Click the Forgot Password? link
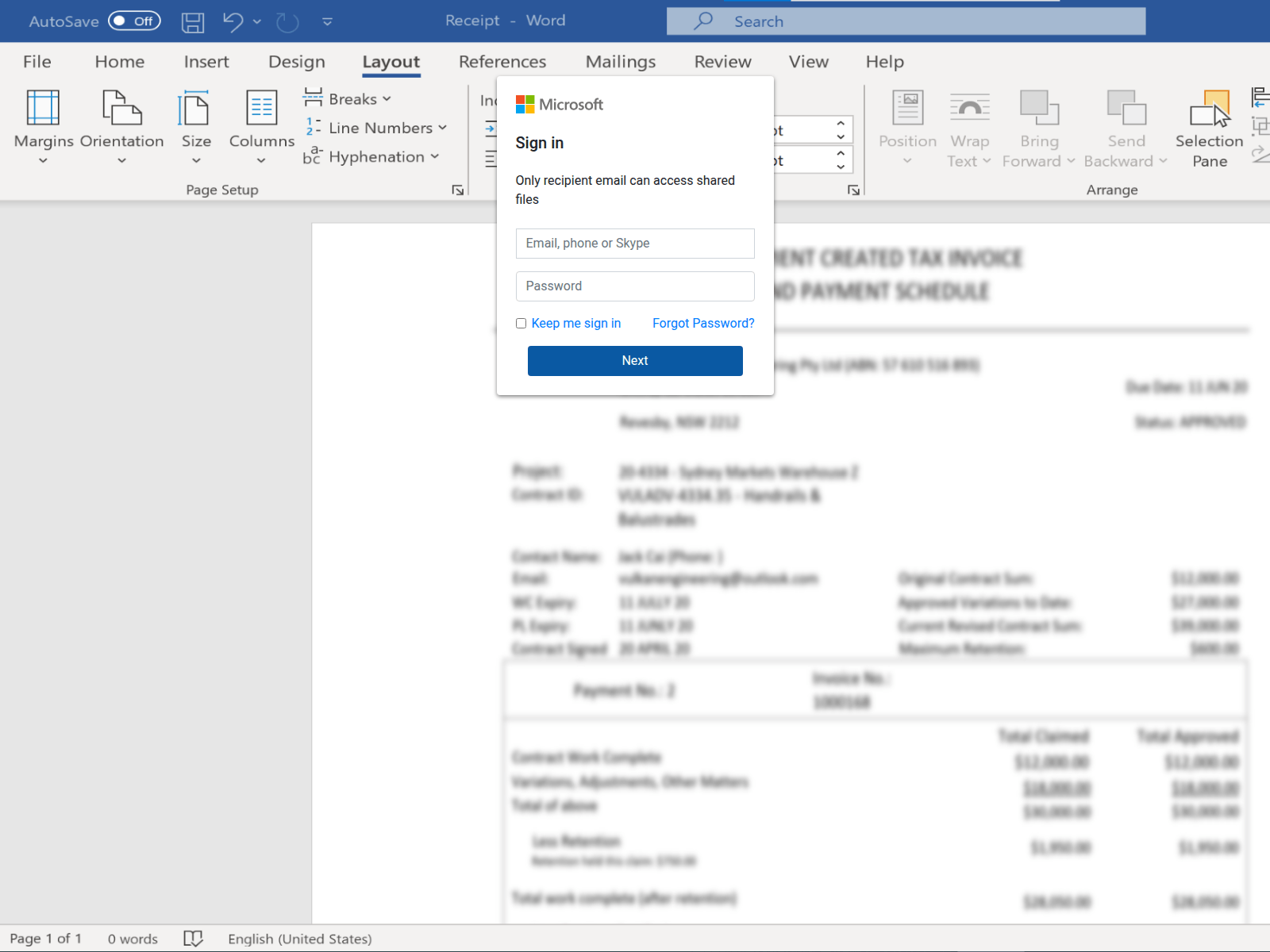 tap(703, 324)
